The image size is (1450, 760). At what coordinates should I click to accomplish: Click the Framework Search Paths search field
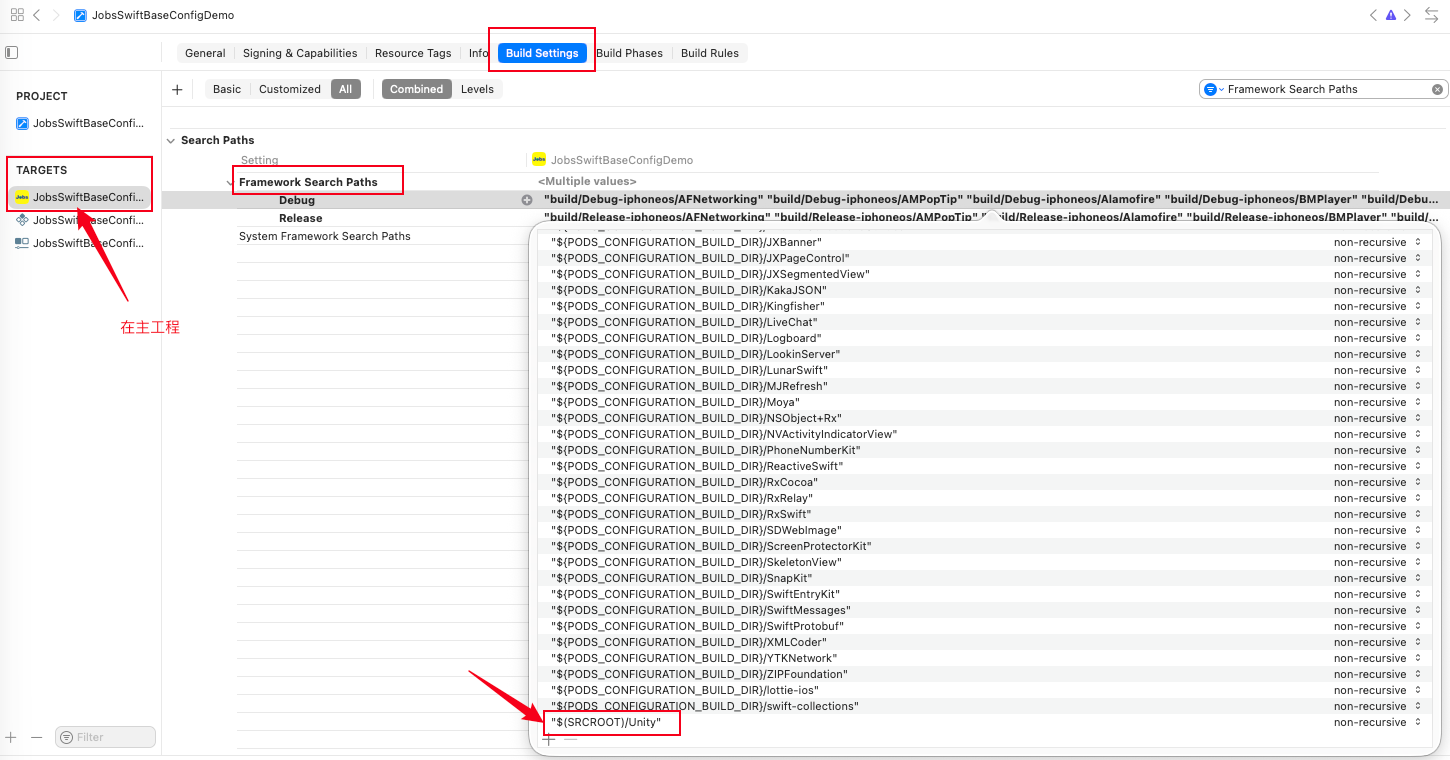[1324, 89]
